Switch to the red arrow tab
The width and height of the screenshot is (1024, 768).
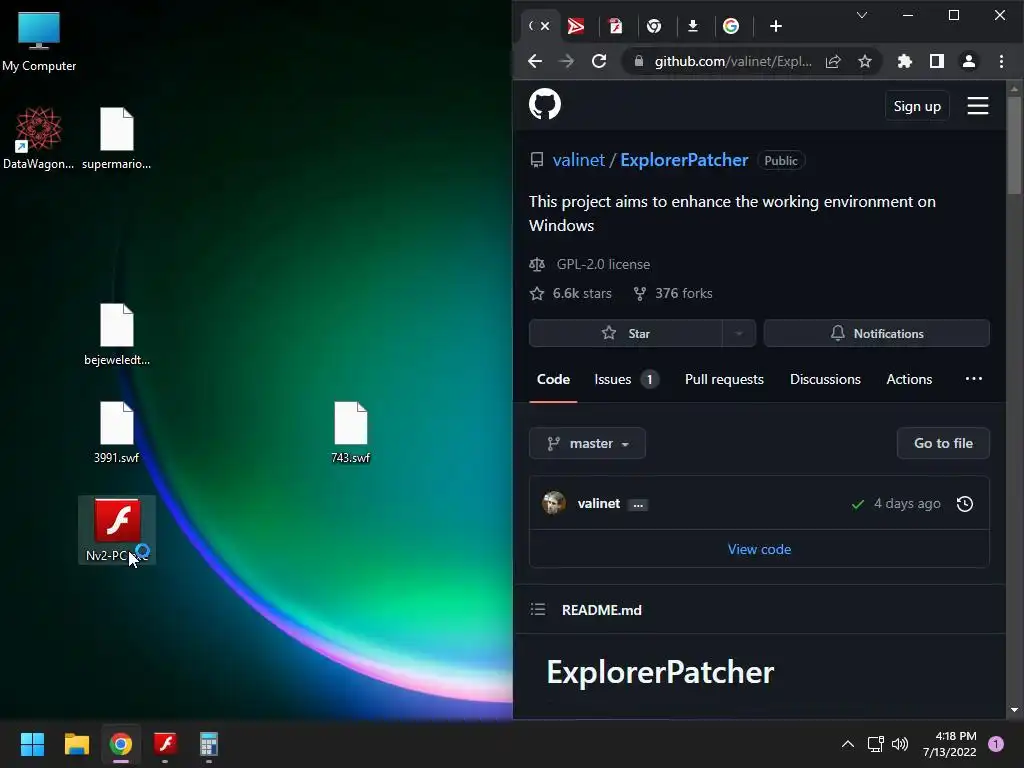point(575,26)
